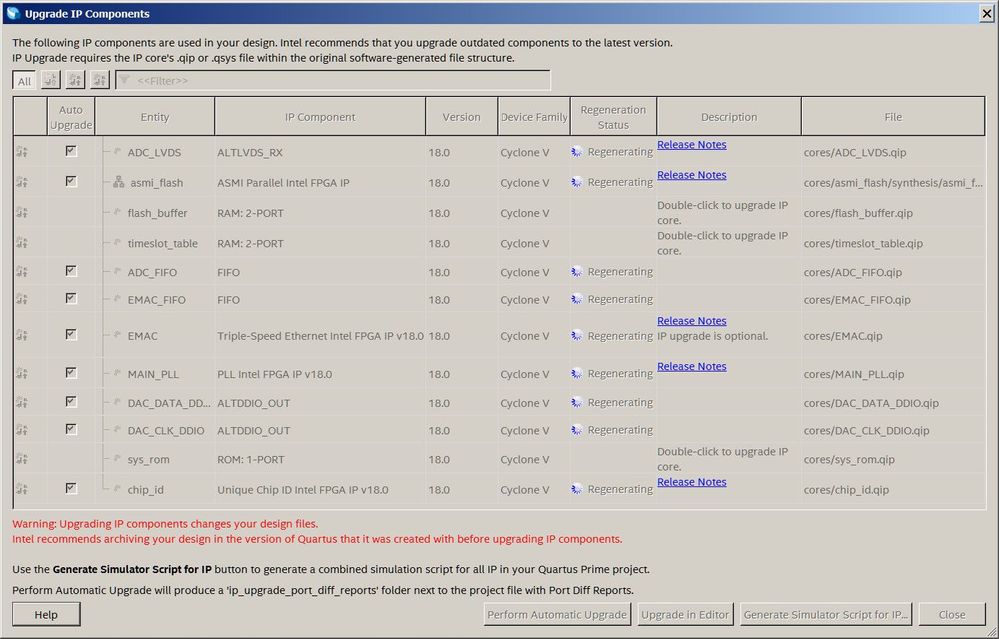The image size is (999, 639).
Task: Click the upgrade status icon in the sys_rom row
Action: pos(22,459)
